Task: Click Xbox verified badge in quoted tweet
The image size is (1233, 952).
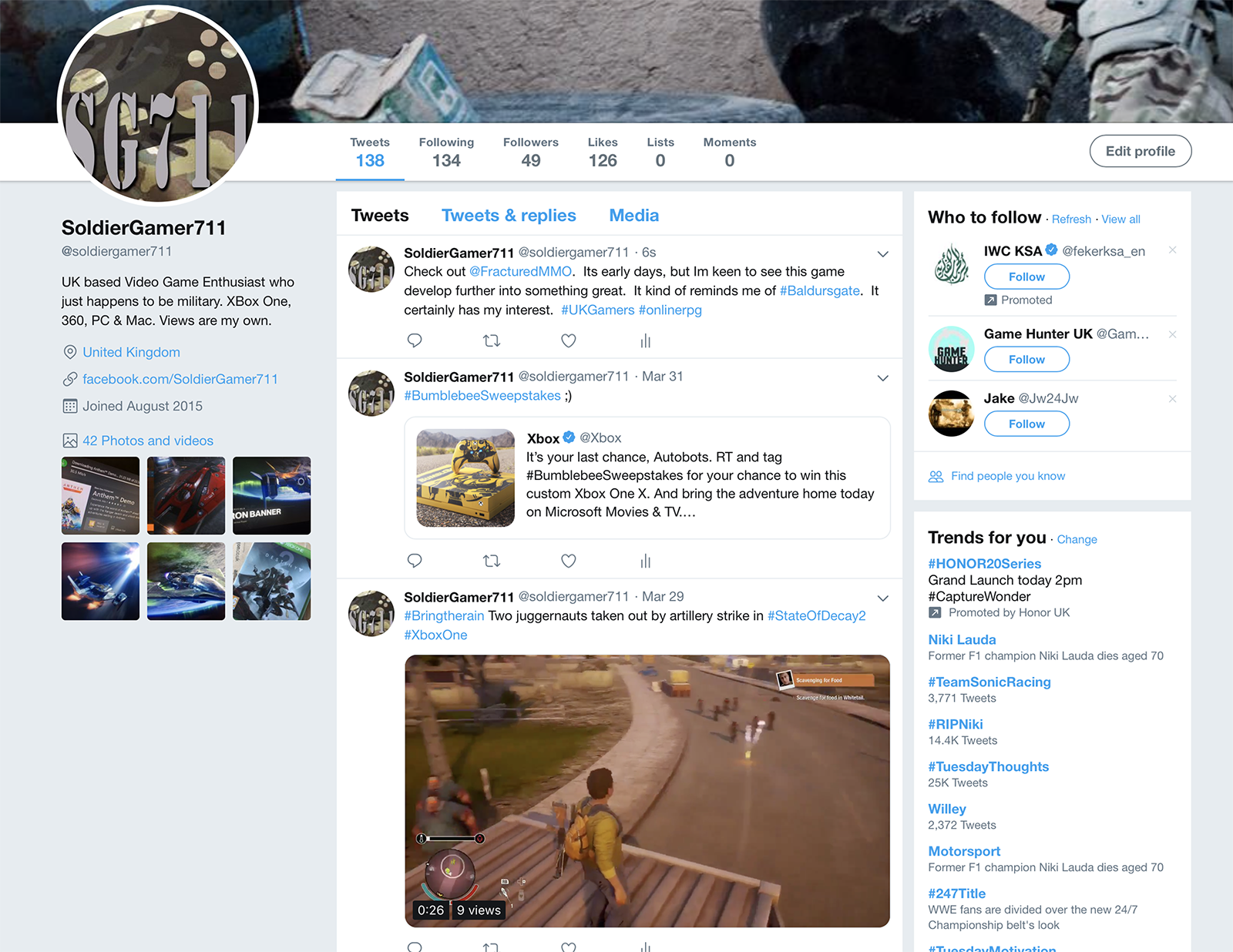Action: pos(569,437)
